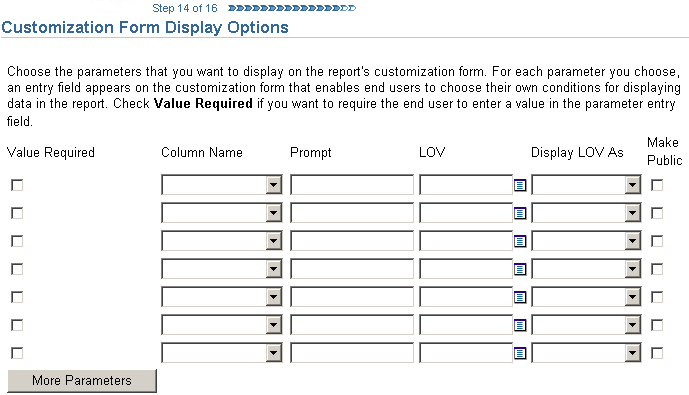Open LOV picker icon in first row
The height and width of the screenshot is (395, 689).
click(520, 185)
